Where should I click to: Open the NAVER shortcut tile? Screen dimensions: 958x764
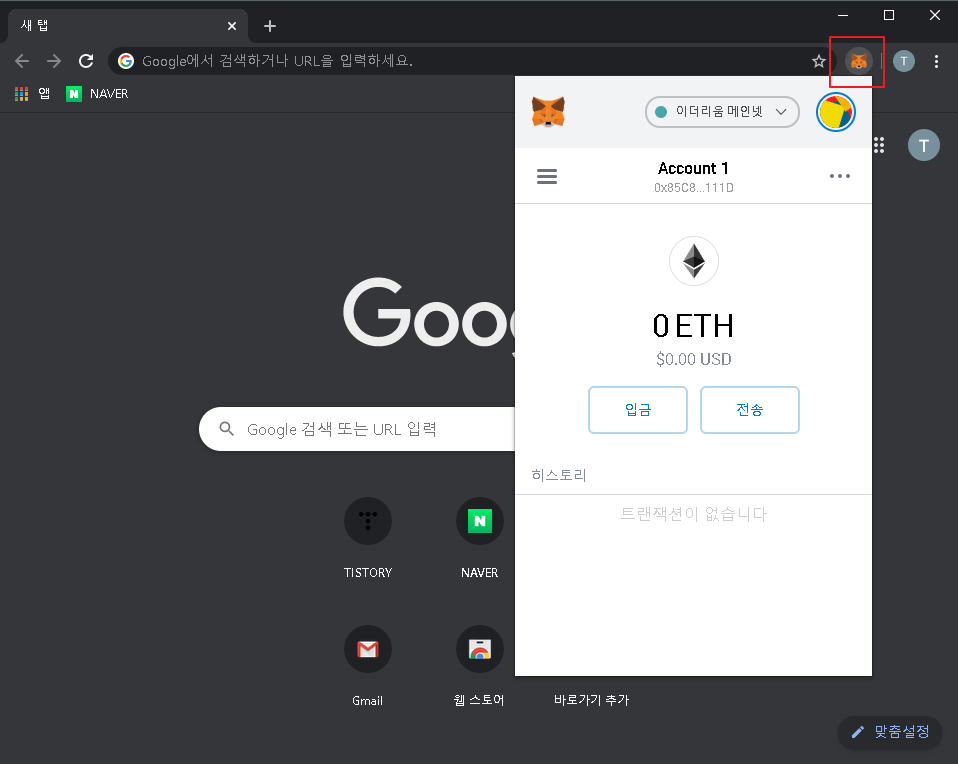tap(480, 538)
